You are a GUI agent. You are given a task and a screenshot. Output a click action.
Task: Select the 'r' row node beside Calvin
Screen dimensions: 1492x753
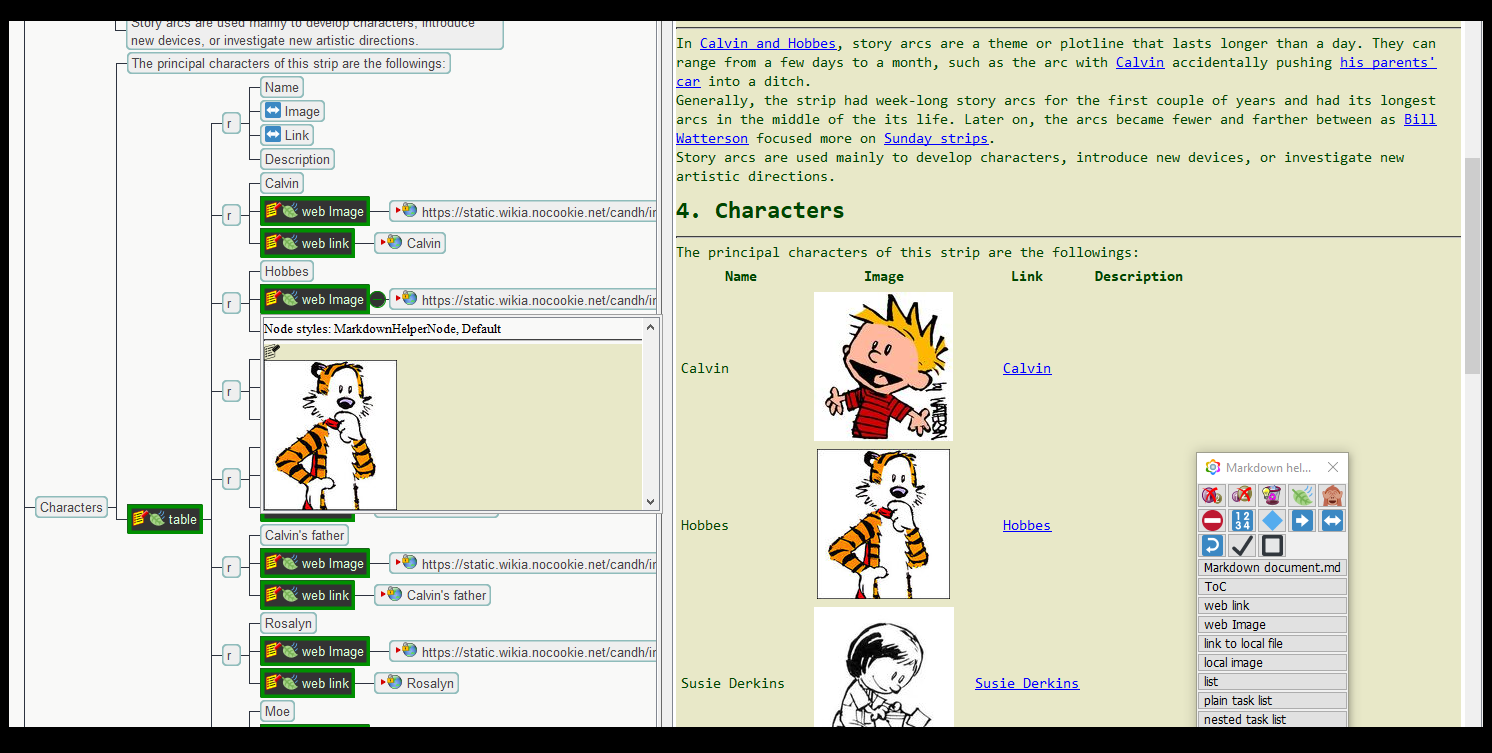click(231, 214)
